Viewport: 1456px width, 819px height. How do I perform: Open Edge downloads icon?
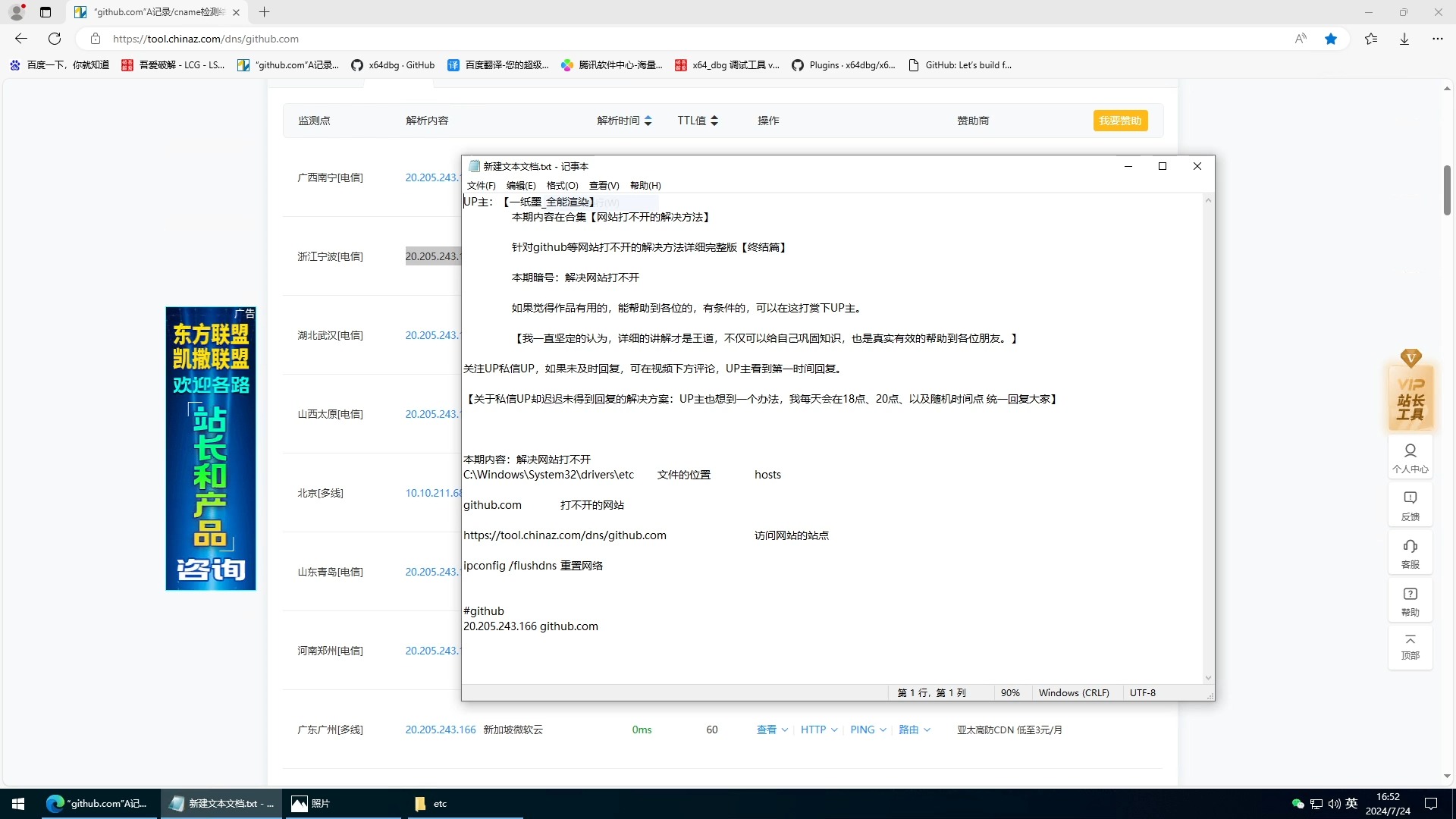tap(1404, 39)
